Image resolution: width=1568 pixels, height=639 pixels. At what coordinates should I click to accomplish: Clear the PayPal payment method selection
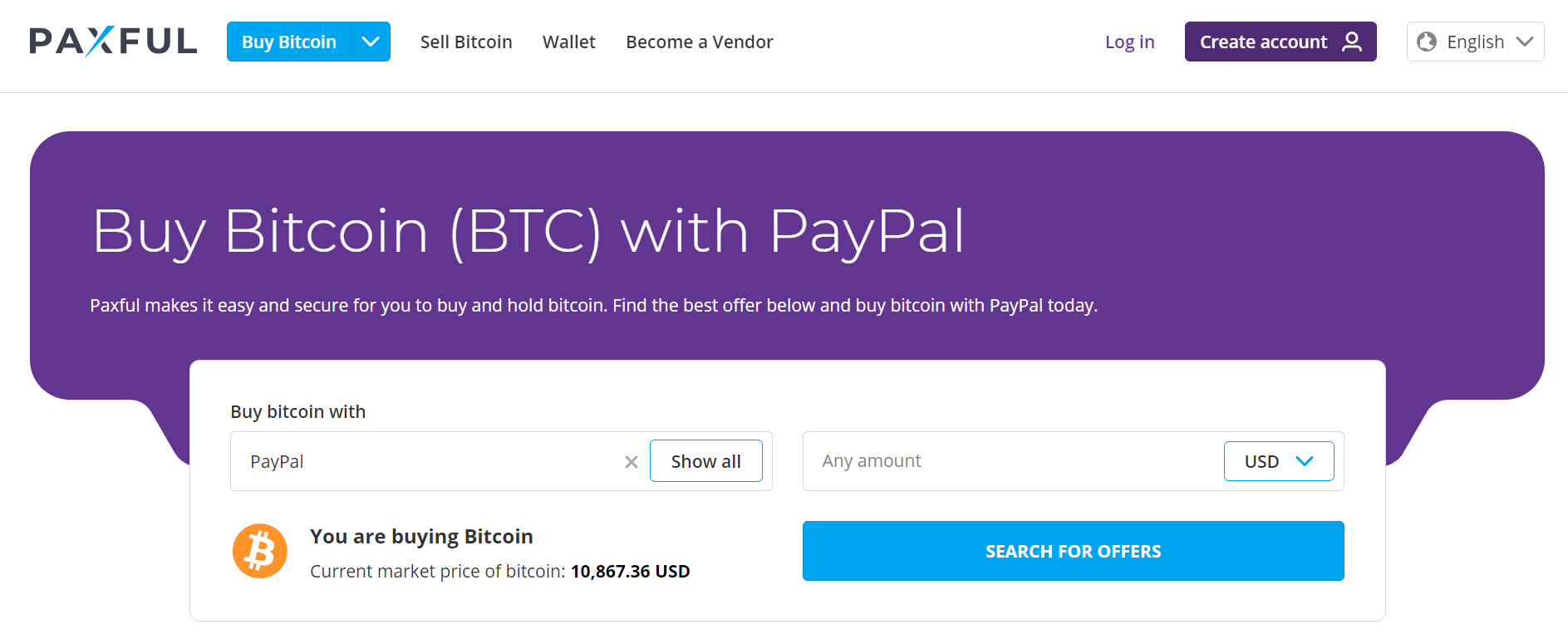[x=632, y=462]
